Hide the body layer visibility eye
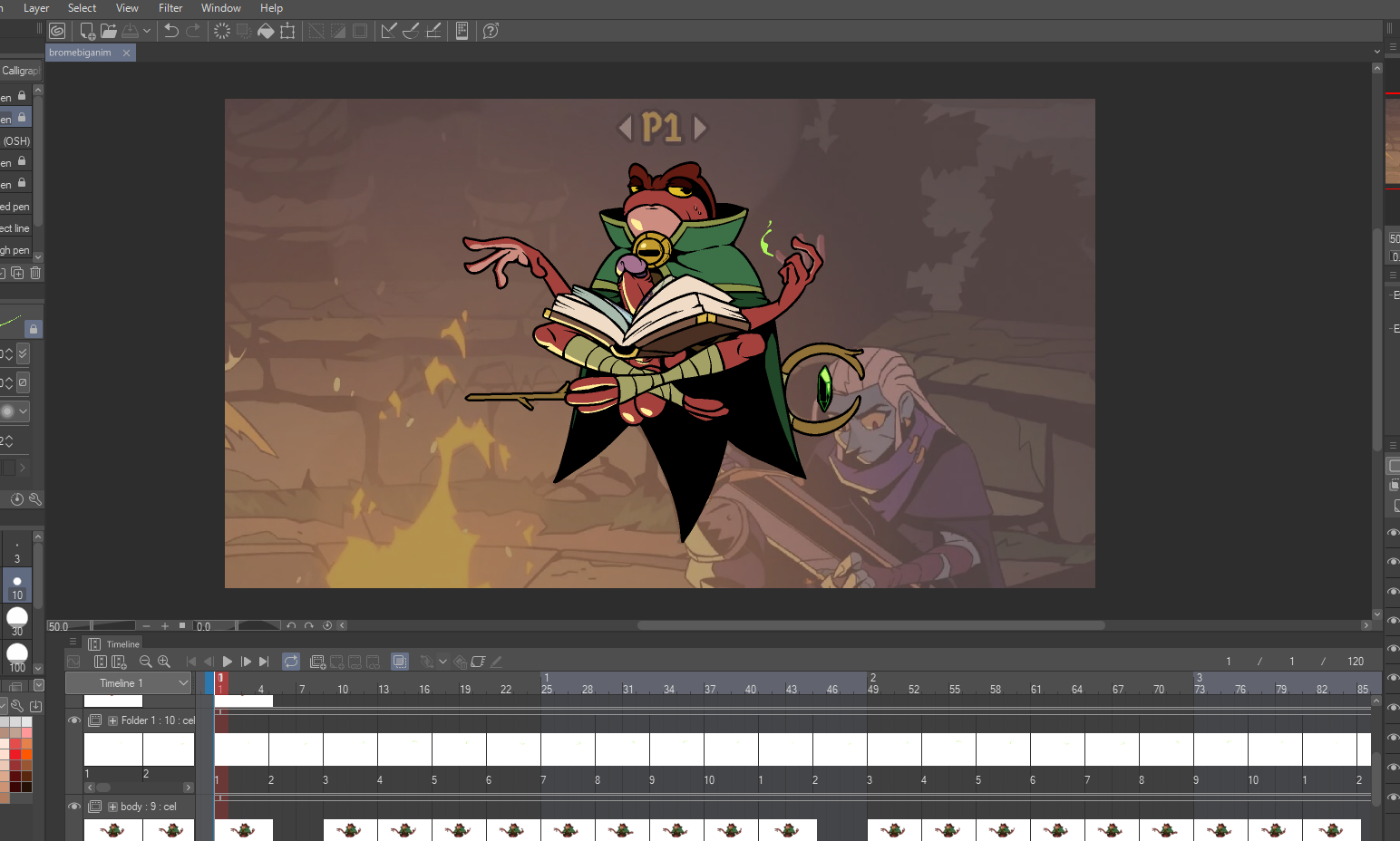Viewport: 1400px width, 841px height. point(74,807)
